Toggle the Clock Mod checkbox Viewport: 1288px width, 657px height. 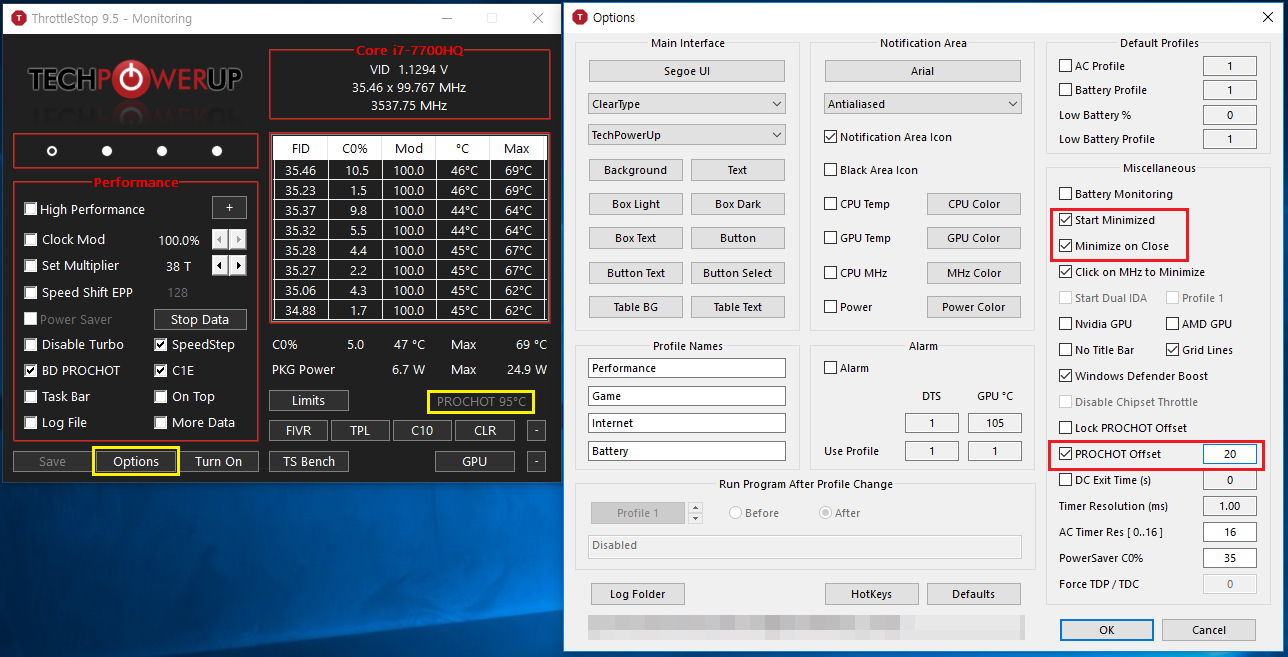click(x=31, y=240)
